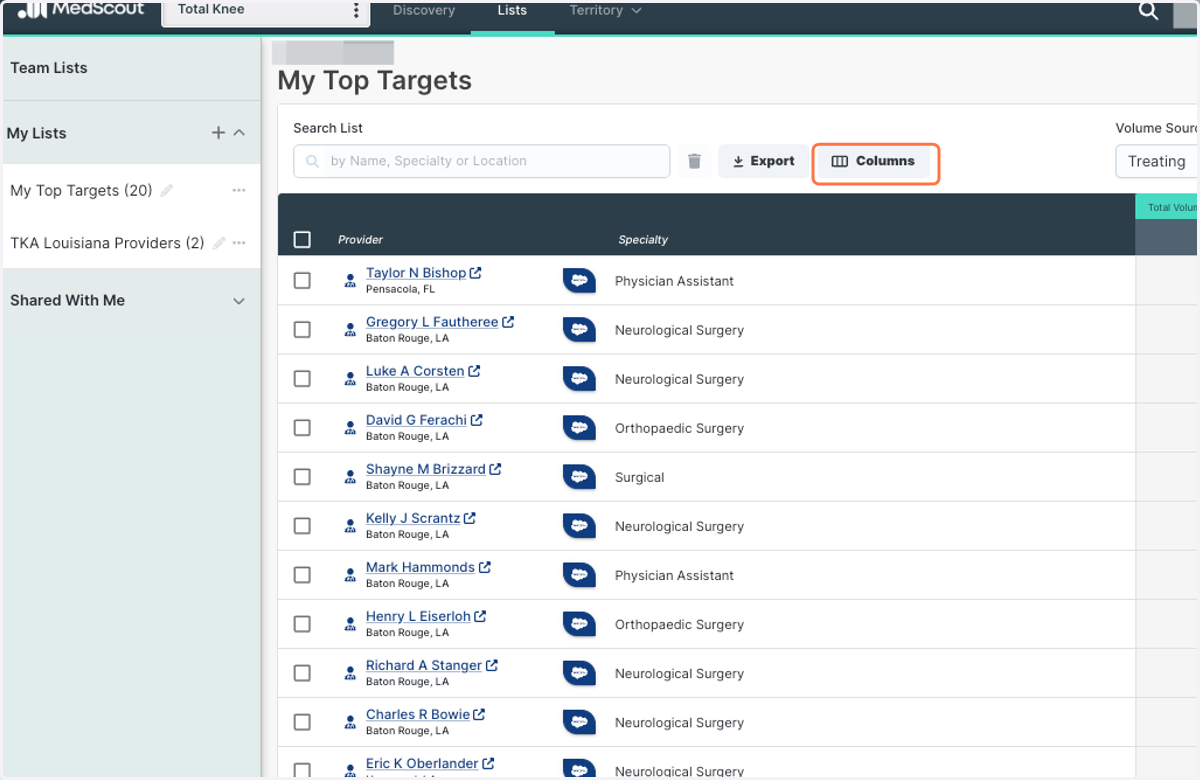
Task: Open external link icon next to Mark Hammonds
Action: tap(485, 567)
